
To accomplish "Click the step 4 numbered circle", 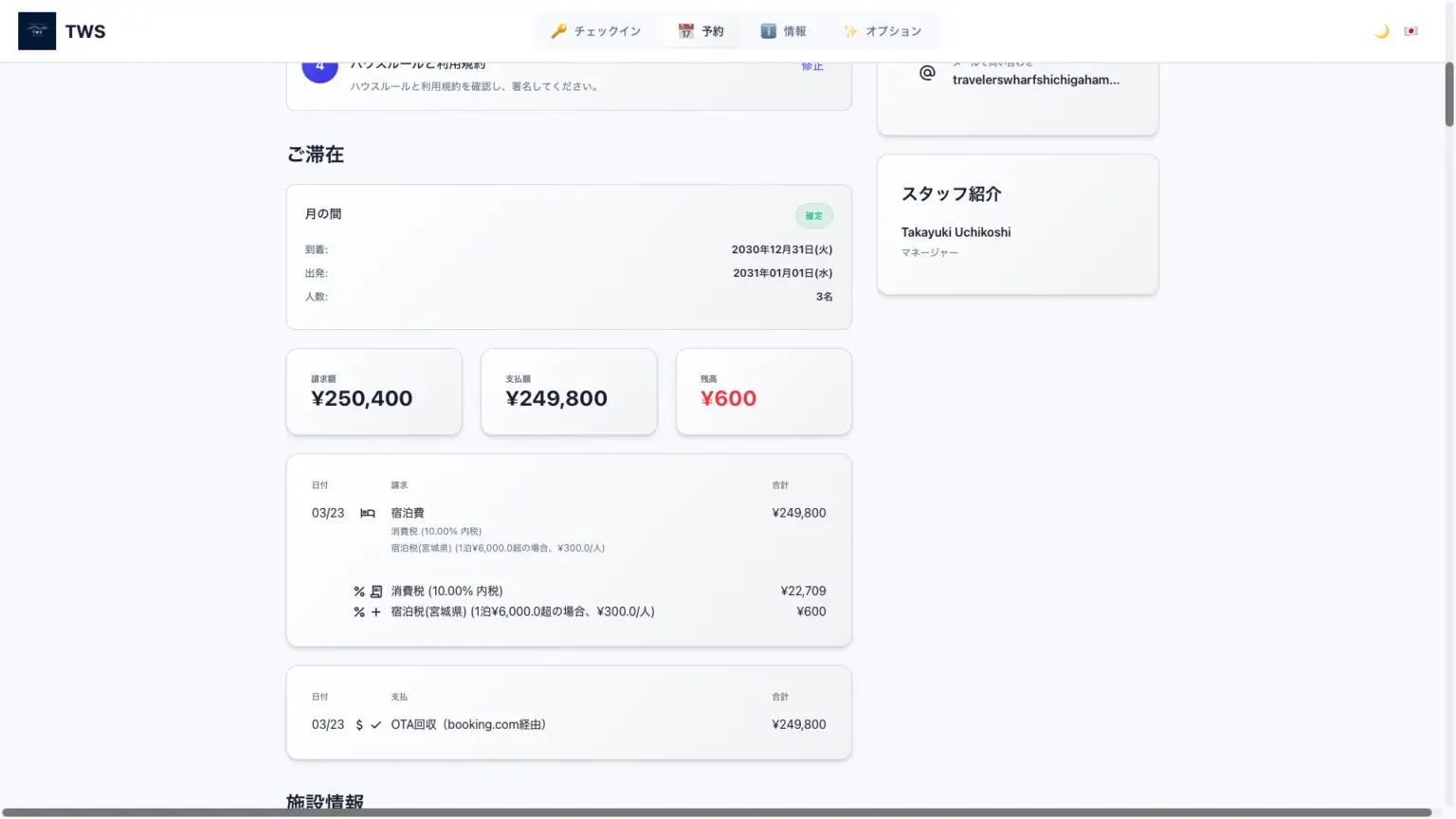I will pos(319,68).
